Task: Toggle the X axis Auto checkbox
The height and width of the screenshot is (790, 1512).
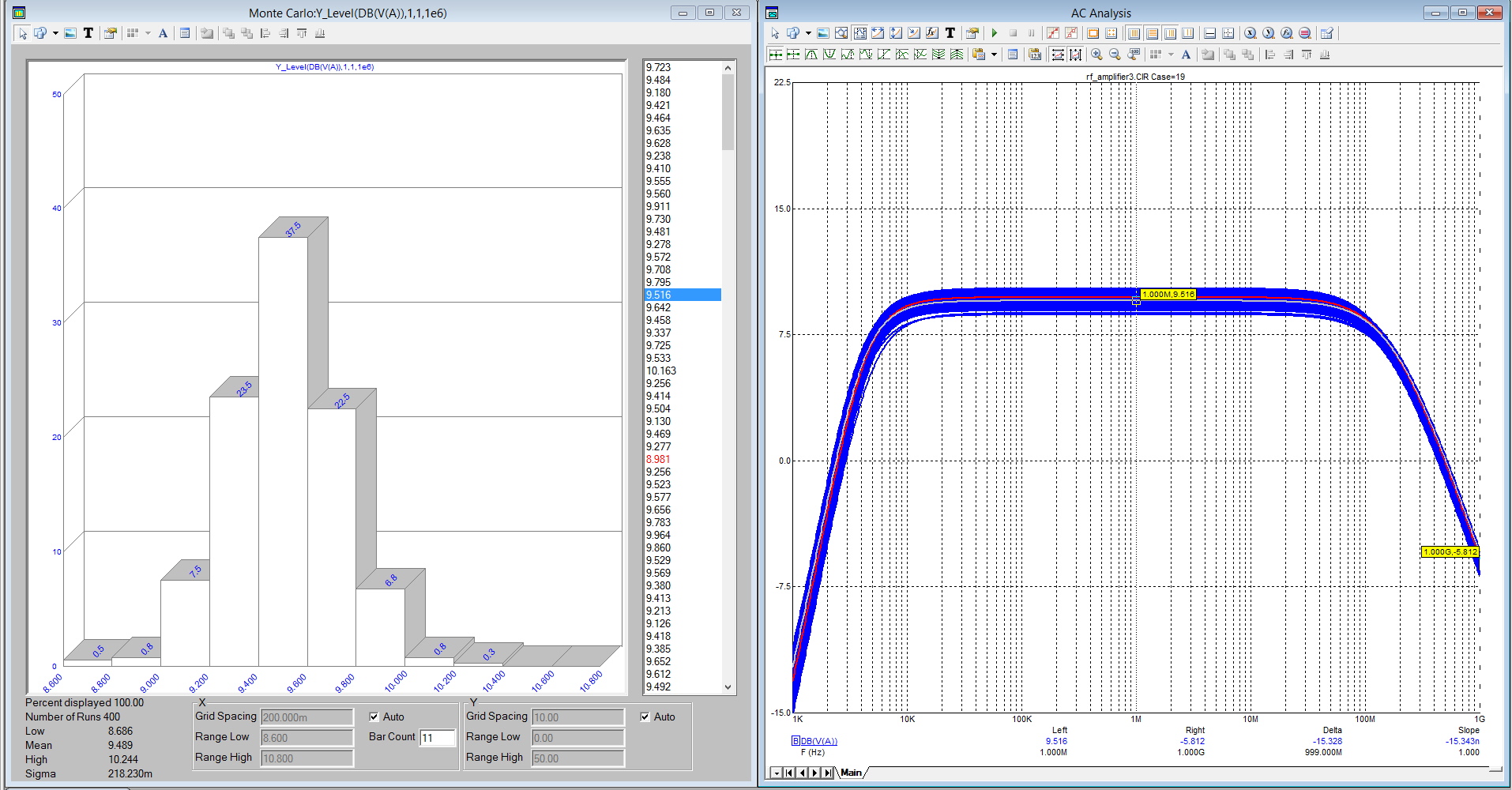Action: 374,717
